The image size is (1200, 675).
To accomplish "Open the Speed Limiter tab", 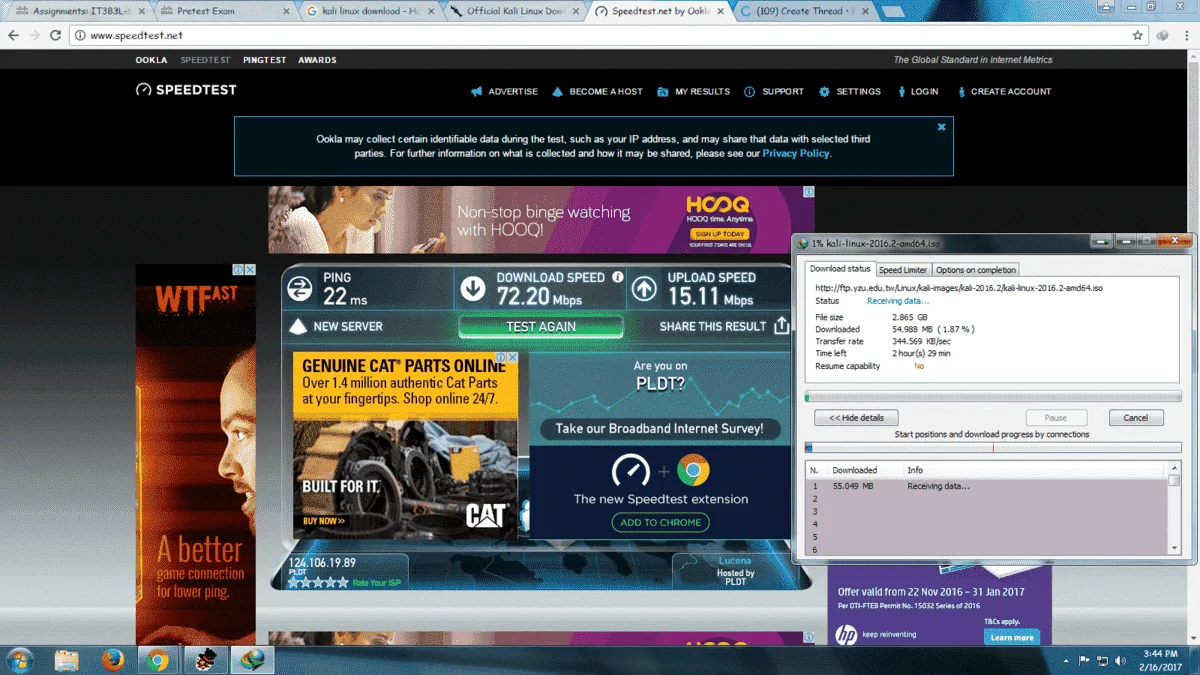I will pos(903,270).
